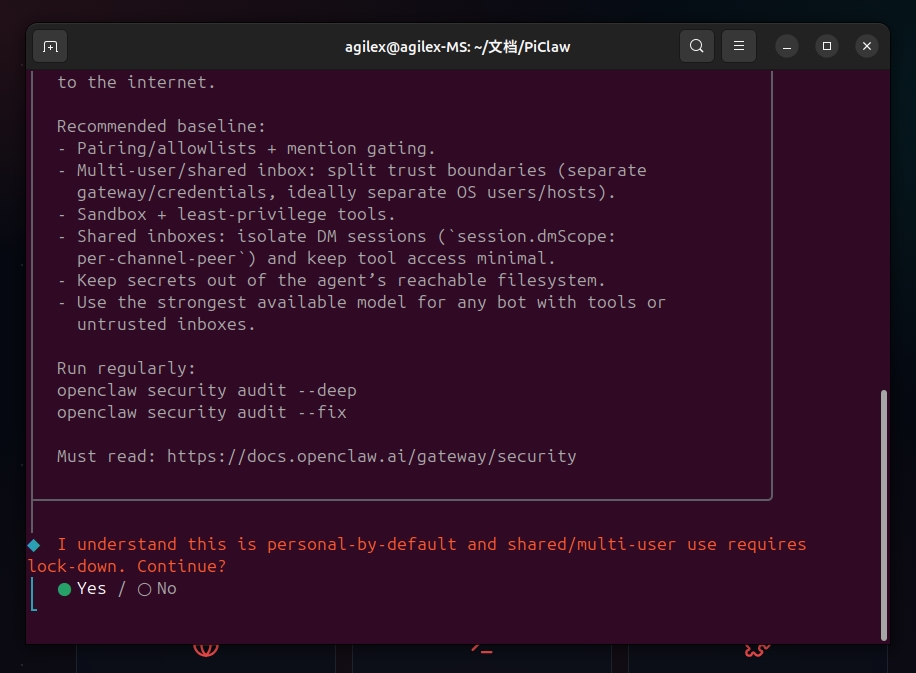
Task: Click the 'openclaw security audit --deep' line
Action: (x=207, y=390)
